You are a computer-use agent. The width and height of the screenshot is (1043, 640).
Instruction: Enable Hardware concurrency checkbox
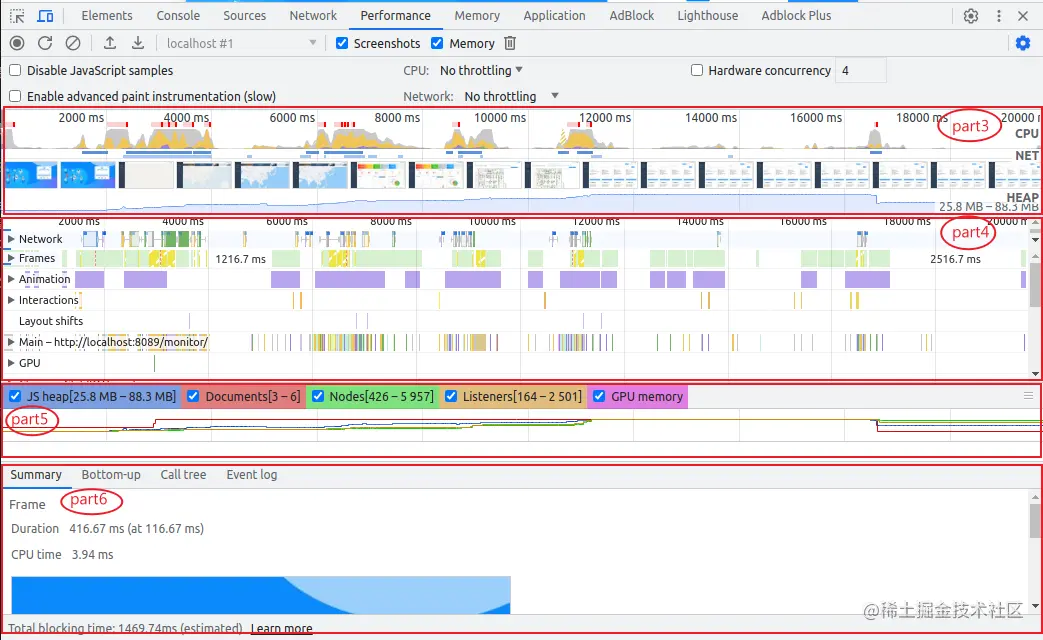tap(697, 71)
